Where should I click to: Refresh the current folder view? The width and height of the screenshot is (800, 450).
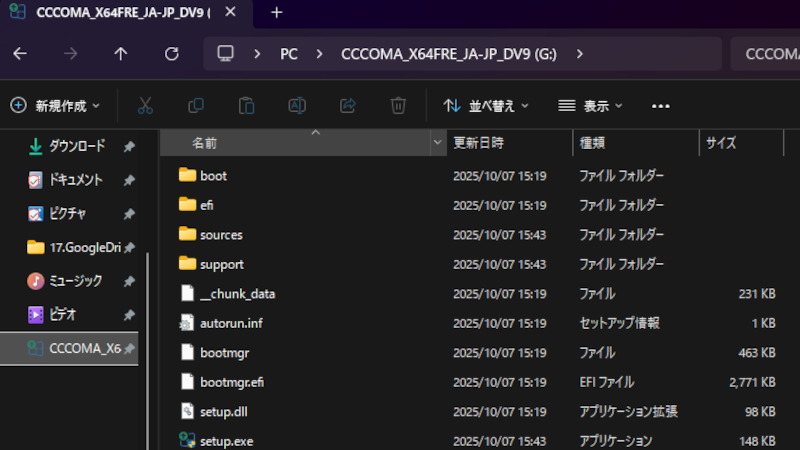(x=171, y=54)
